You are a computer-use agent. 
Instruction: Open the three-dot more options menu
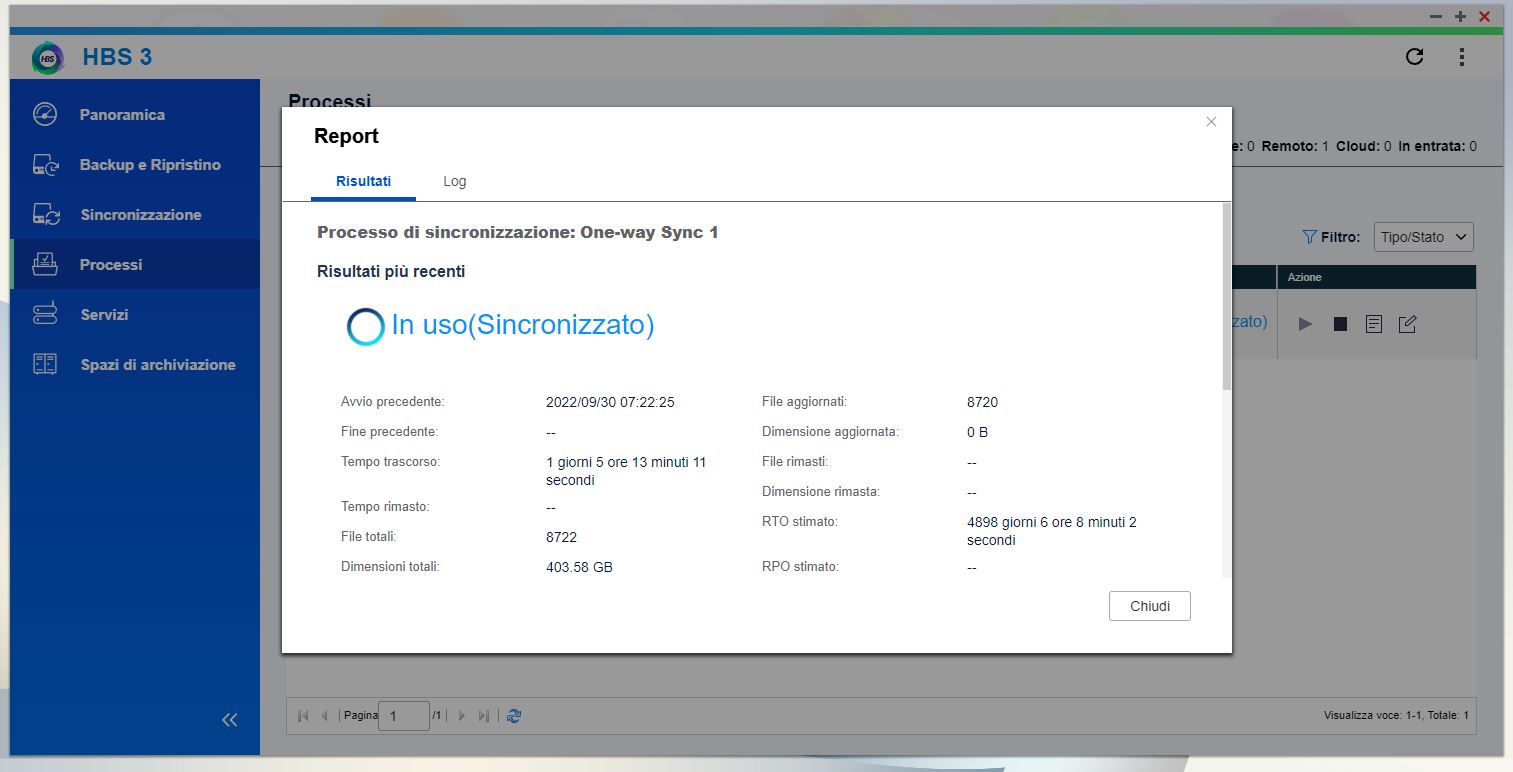[1461, 57]
